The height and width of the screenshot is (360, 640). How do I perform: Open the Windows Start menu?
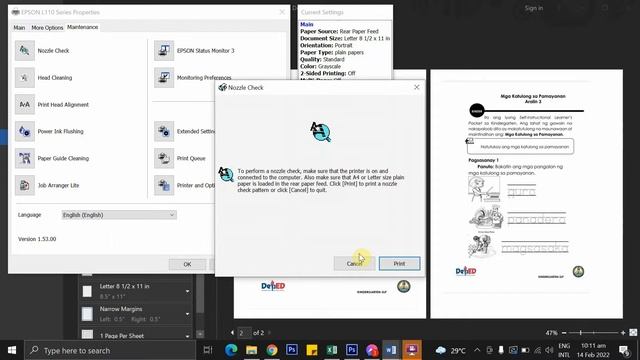click(x=12, y=350)
